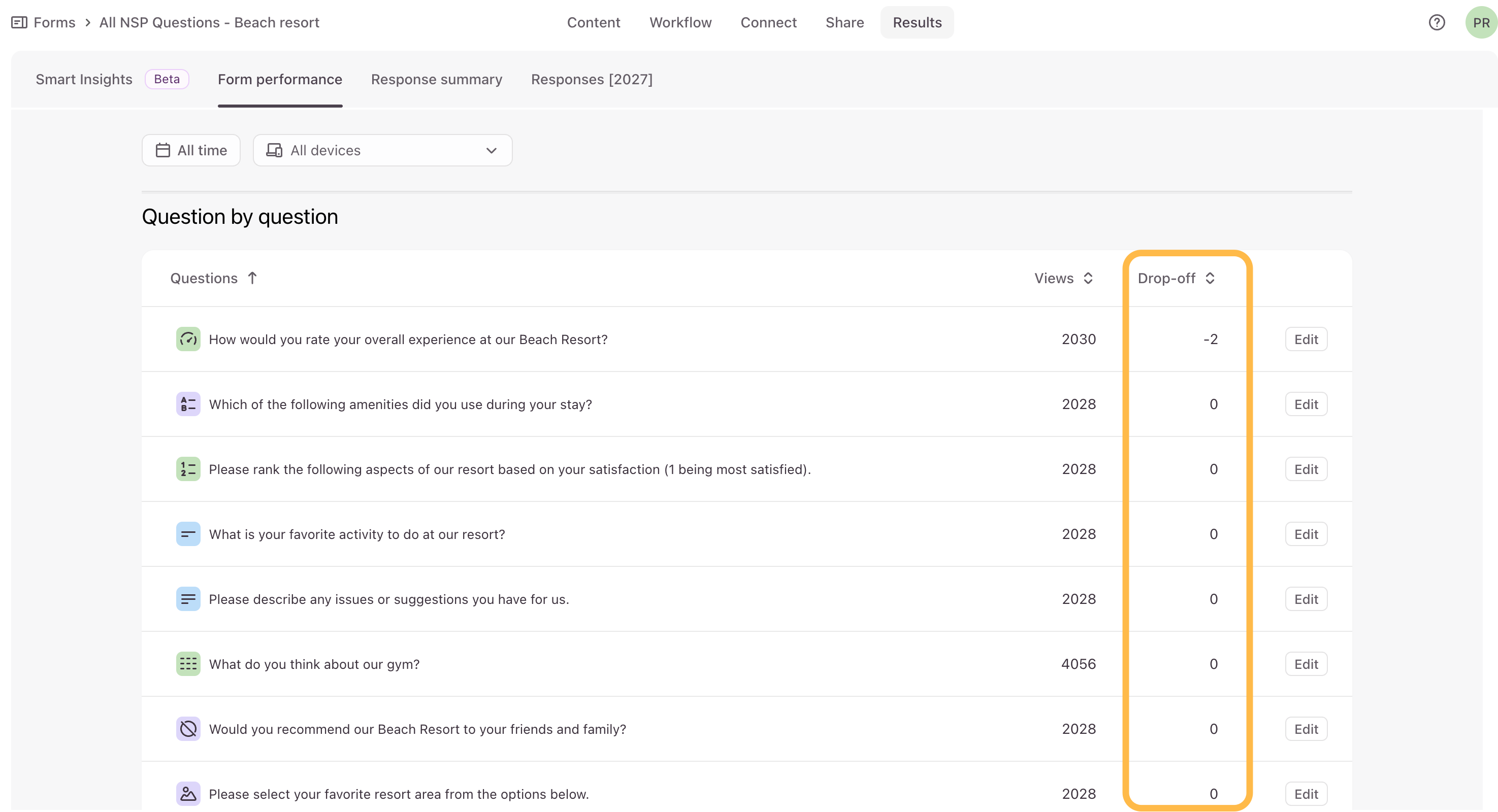Go back to Forms via breadcrumb

point(55,23)
